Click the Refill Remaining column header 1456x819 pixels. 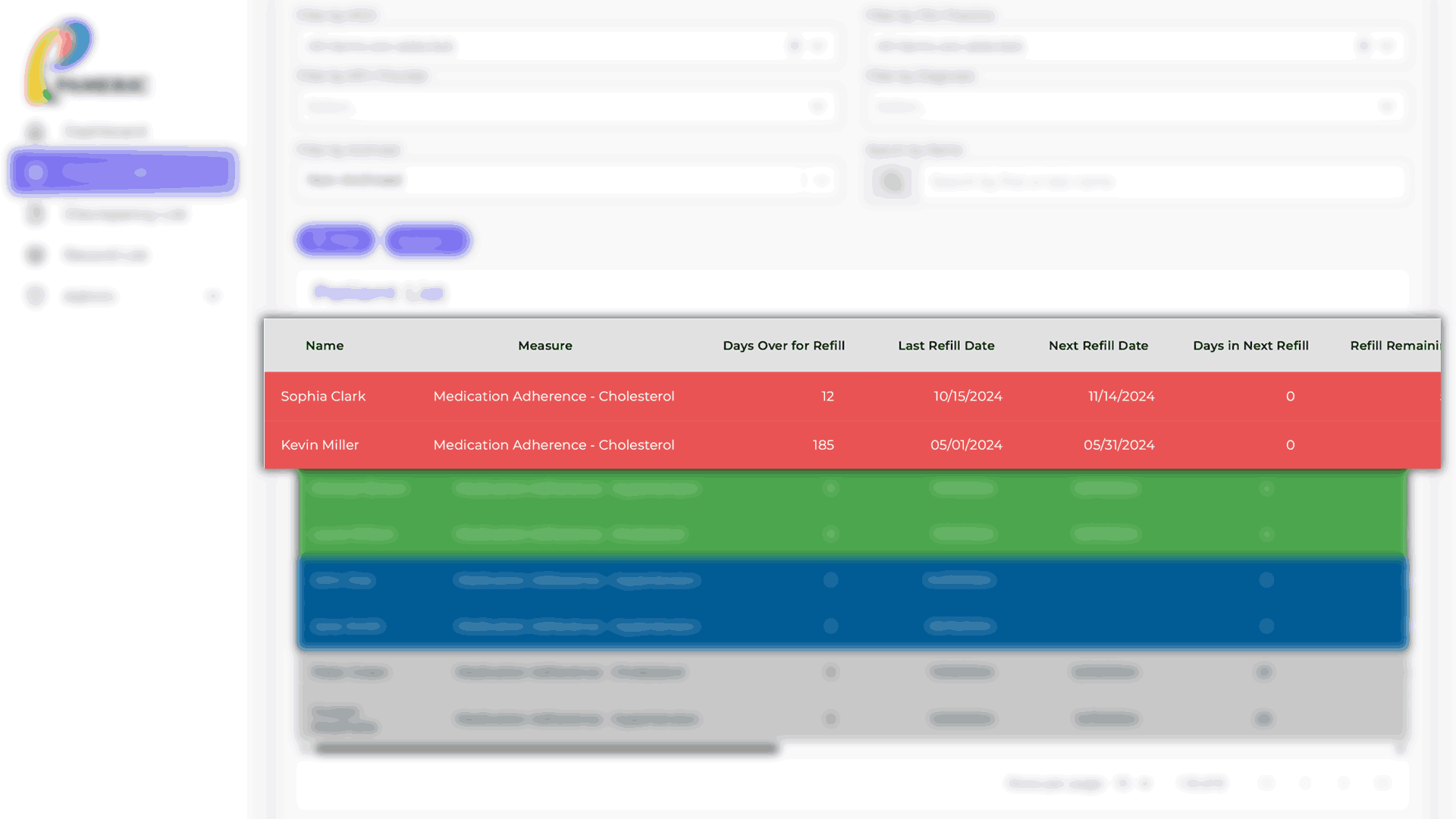(1394, 346)
